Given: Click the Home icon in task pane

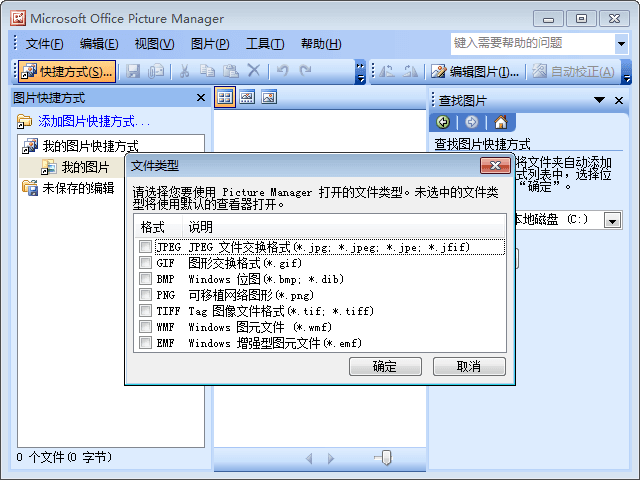Looking at the screenshot, I should click(501, 122).
